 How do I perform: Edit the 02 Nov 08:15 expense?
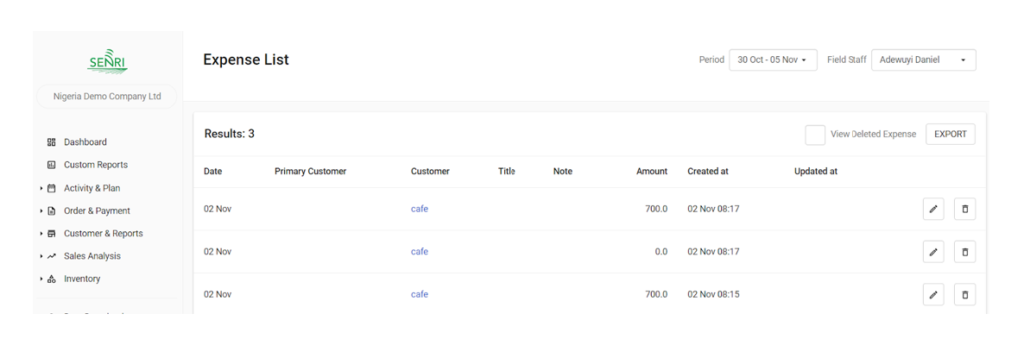tap(933, 295)
